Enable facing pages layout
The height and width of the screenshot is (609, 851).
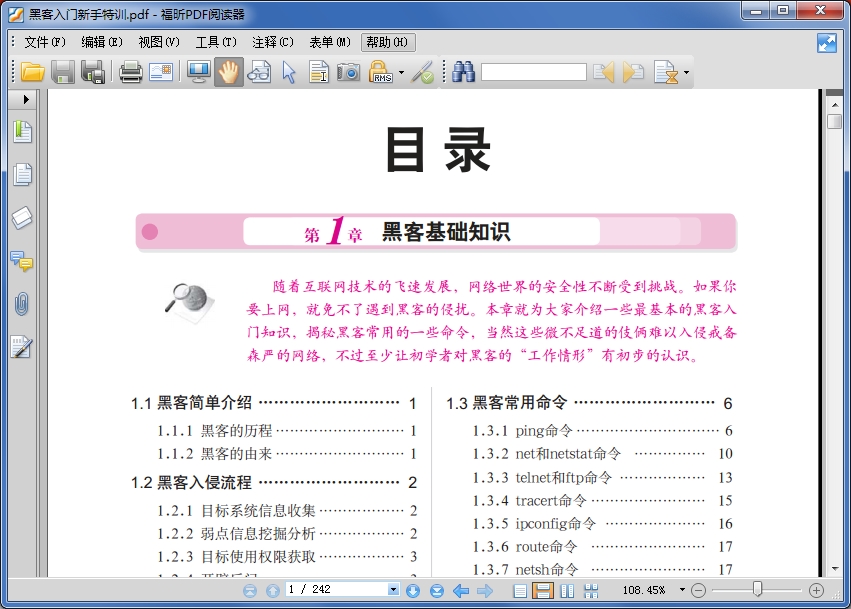pos(565,588)
